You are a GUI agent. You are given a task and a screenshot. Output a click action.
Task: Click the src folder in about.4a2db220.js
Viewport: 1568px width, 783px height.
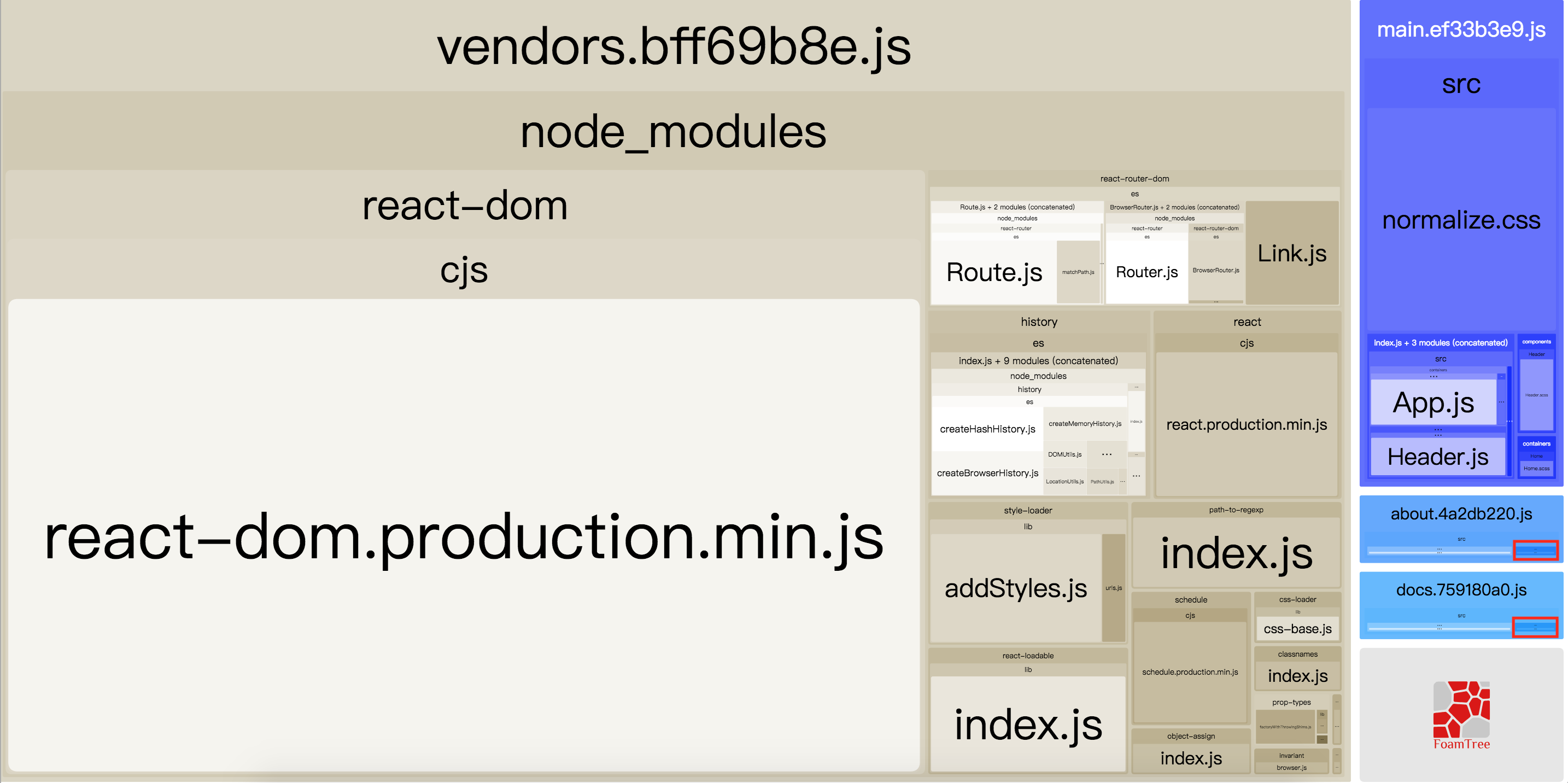click(1461, 539)
